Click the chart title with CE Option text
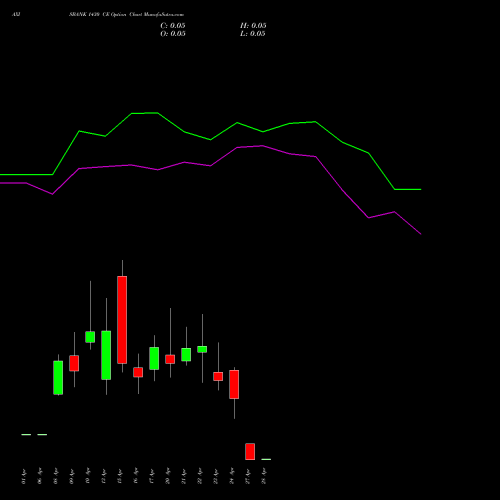500x500 pixels. pos(126,15)
